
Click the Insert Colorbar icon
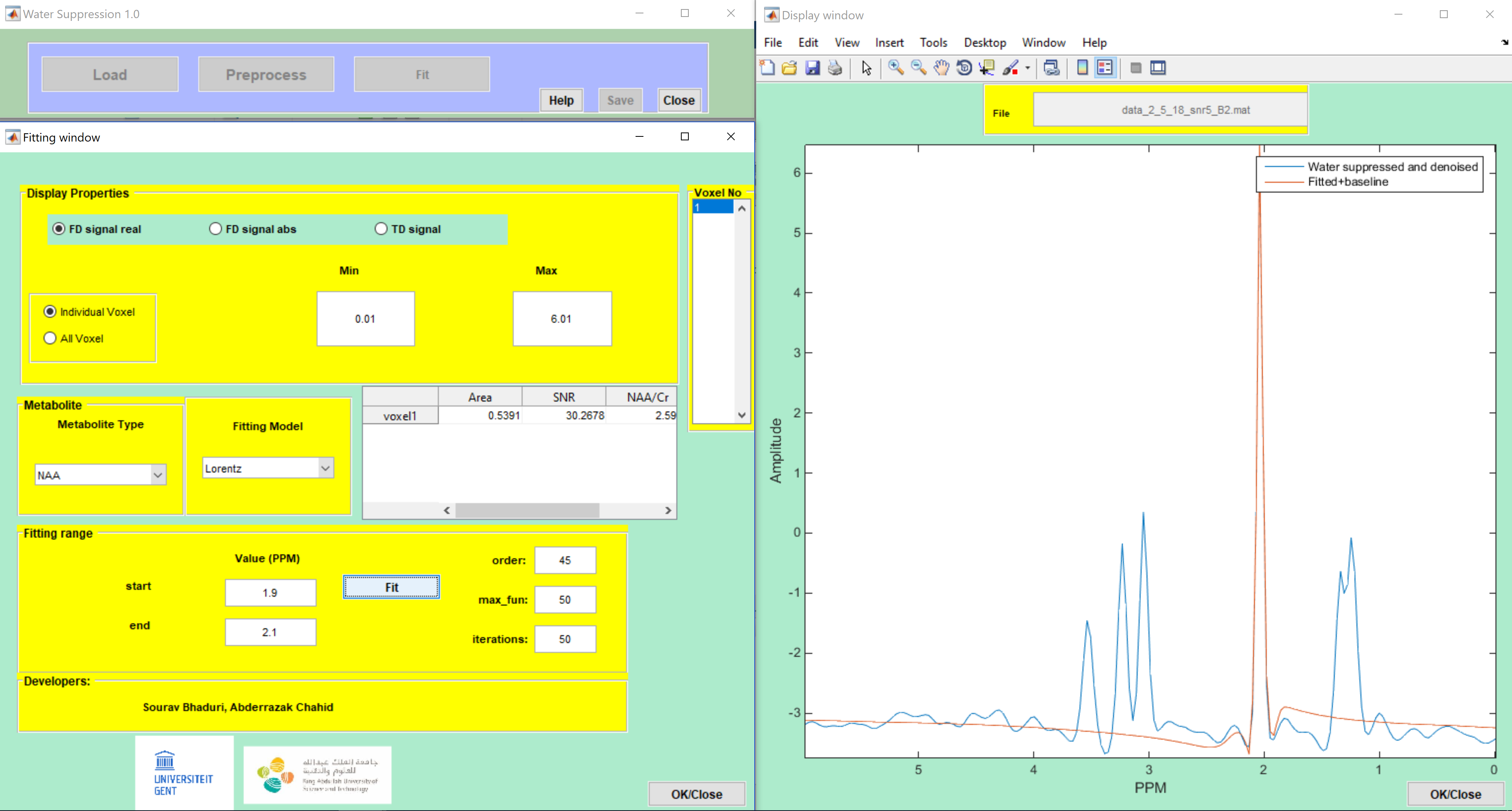(x=1082, y=67)
